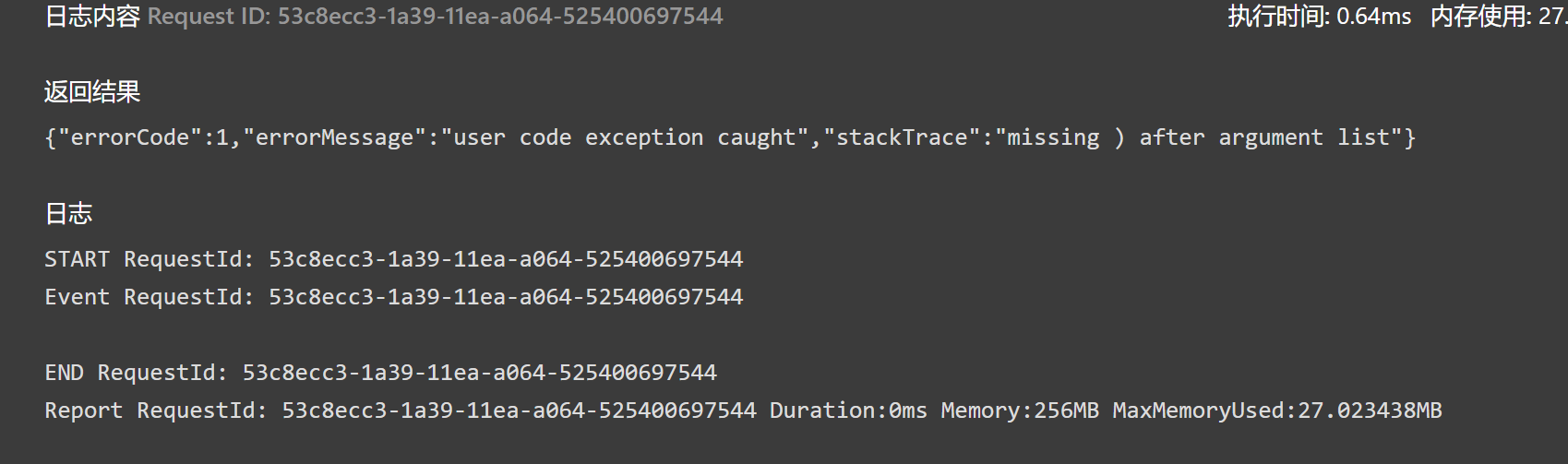Click the "执行时间: 0.64ms" text
Screen dimensions: 1568x464
[1319, 17]
